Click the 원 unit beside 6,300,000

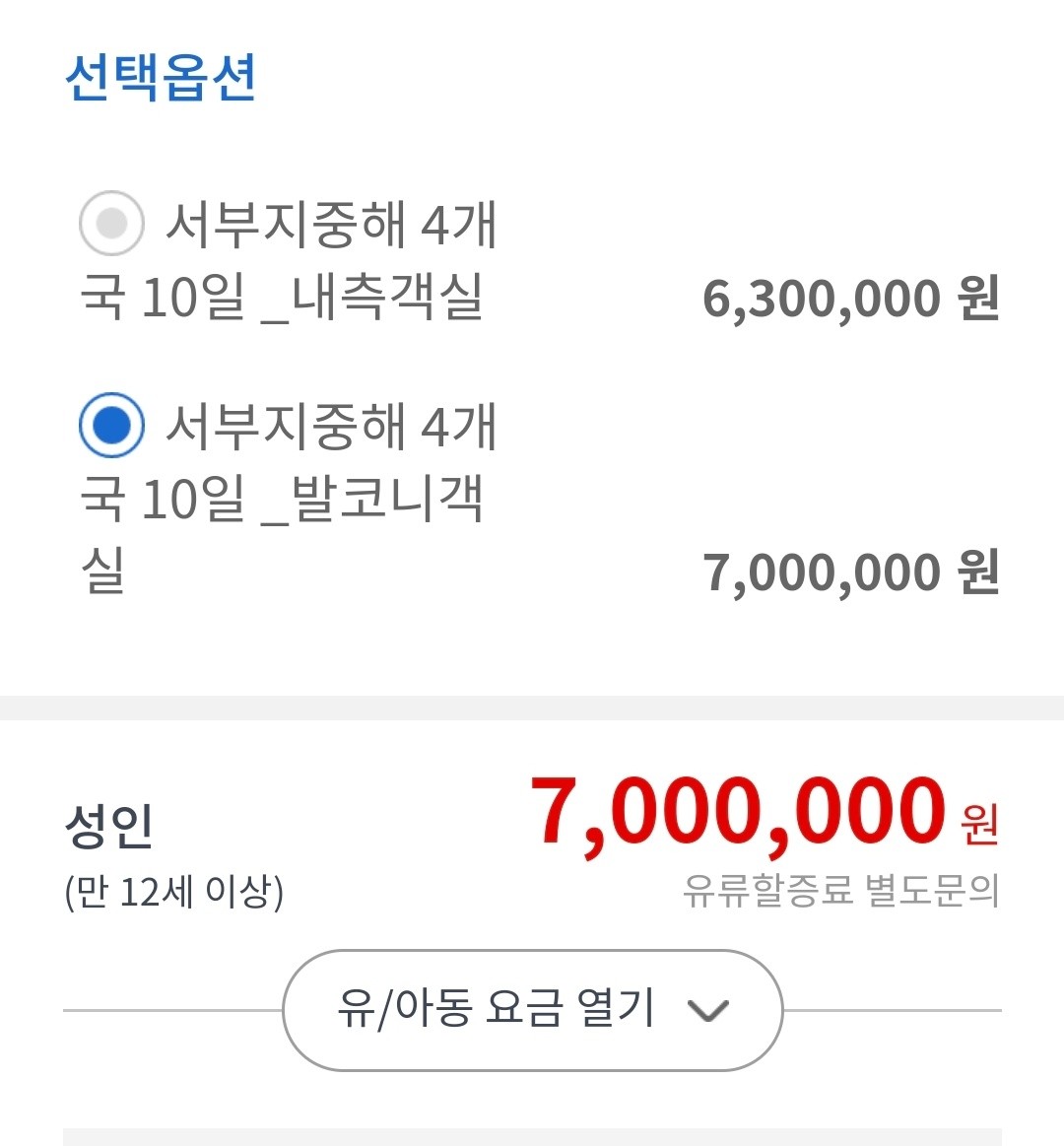pos(979,299)
